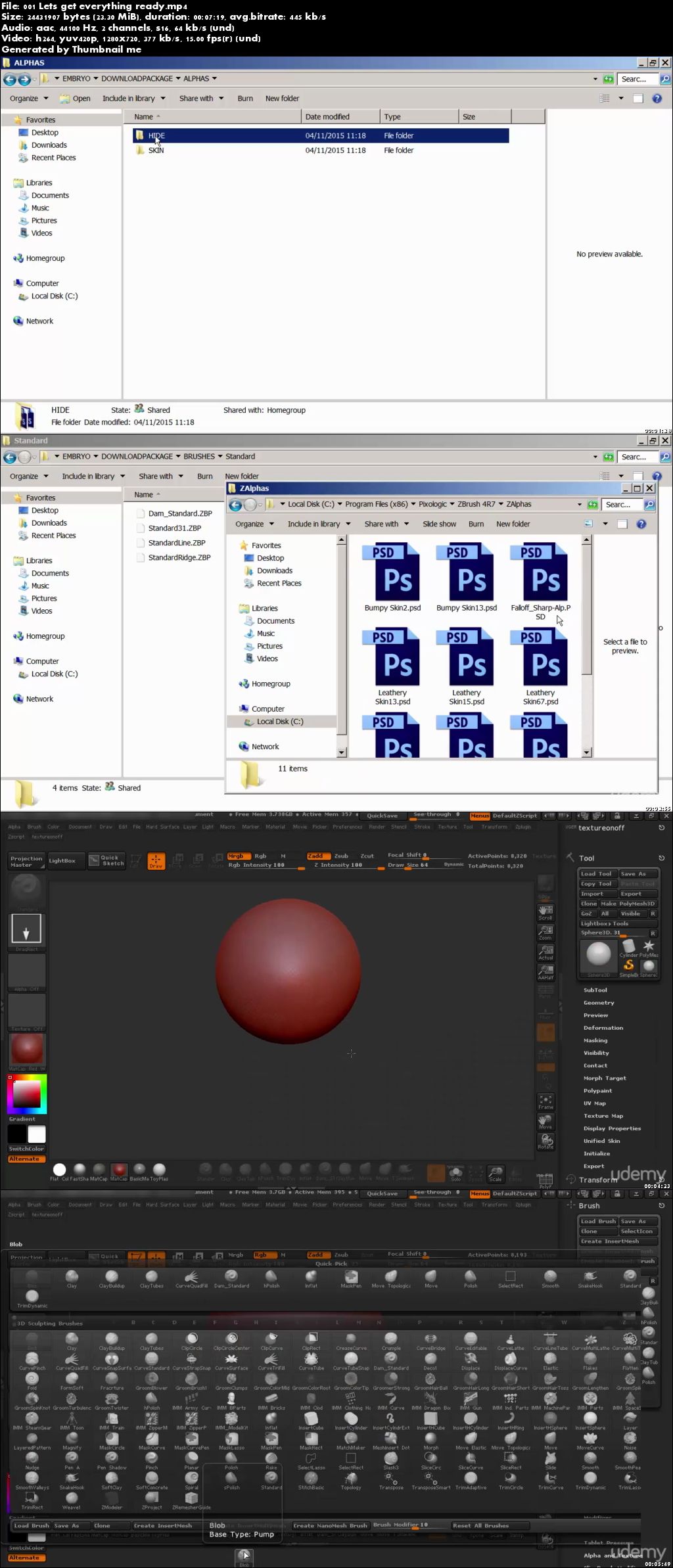Viewport: 673px width, 1568px height.
Task: Select the InsertSphere brush in the brush grid
Action: click(590, 1419)
